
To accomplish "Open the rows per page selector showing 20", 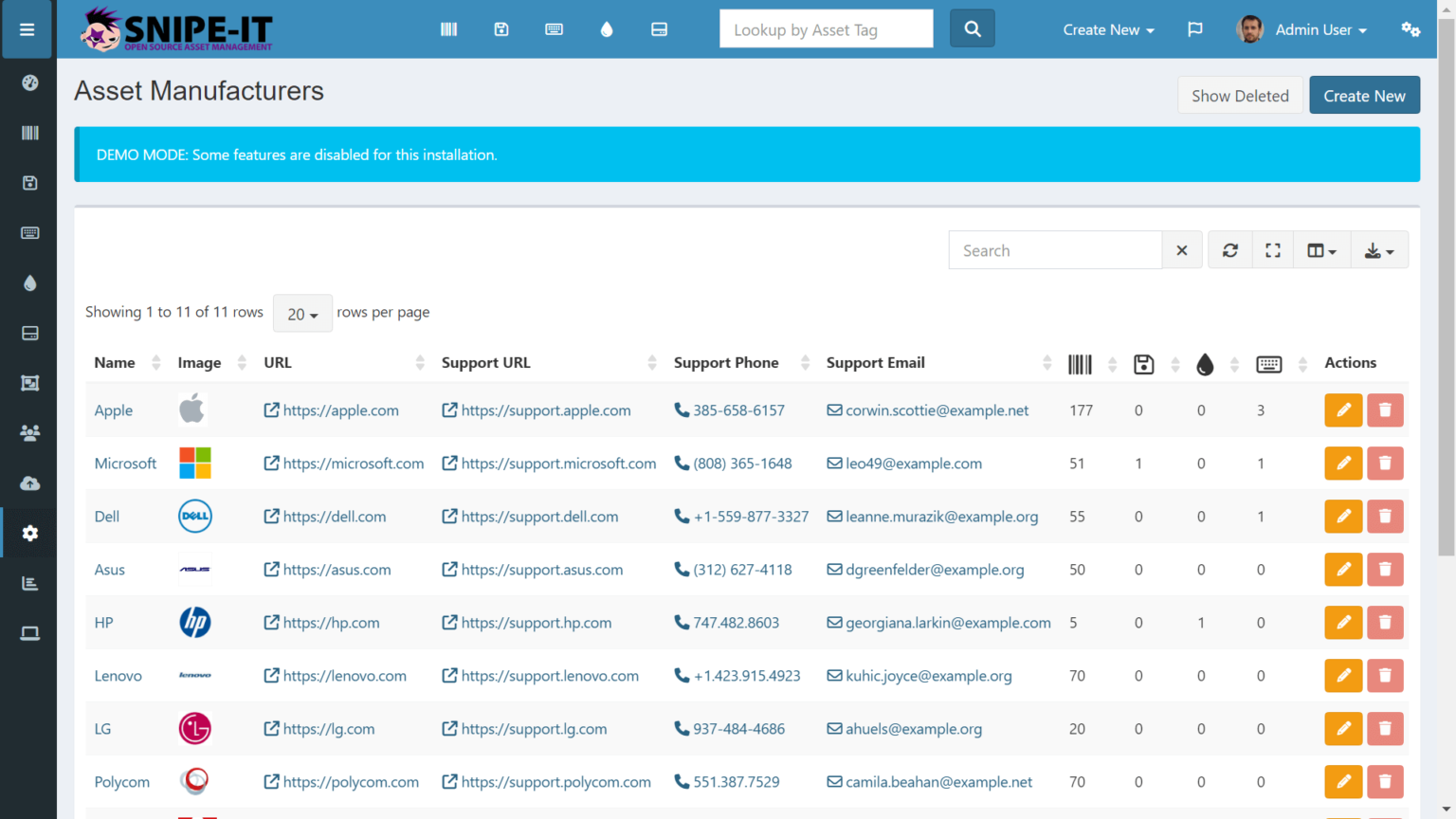I will click(301, 313).
